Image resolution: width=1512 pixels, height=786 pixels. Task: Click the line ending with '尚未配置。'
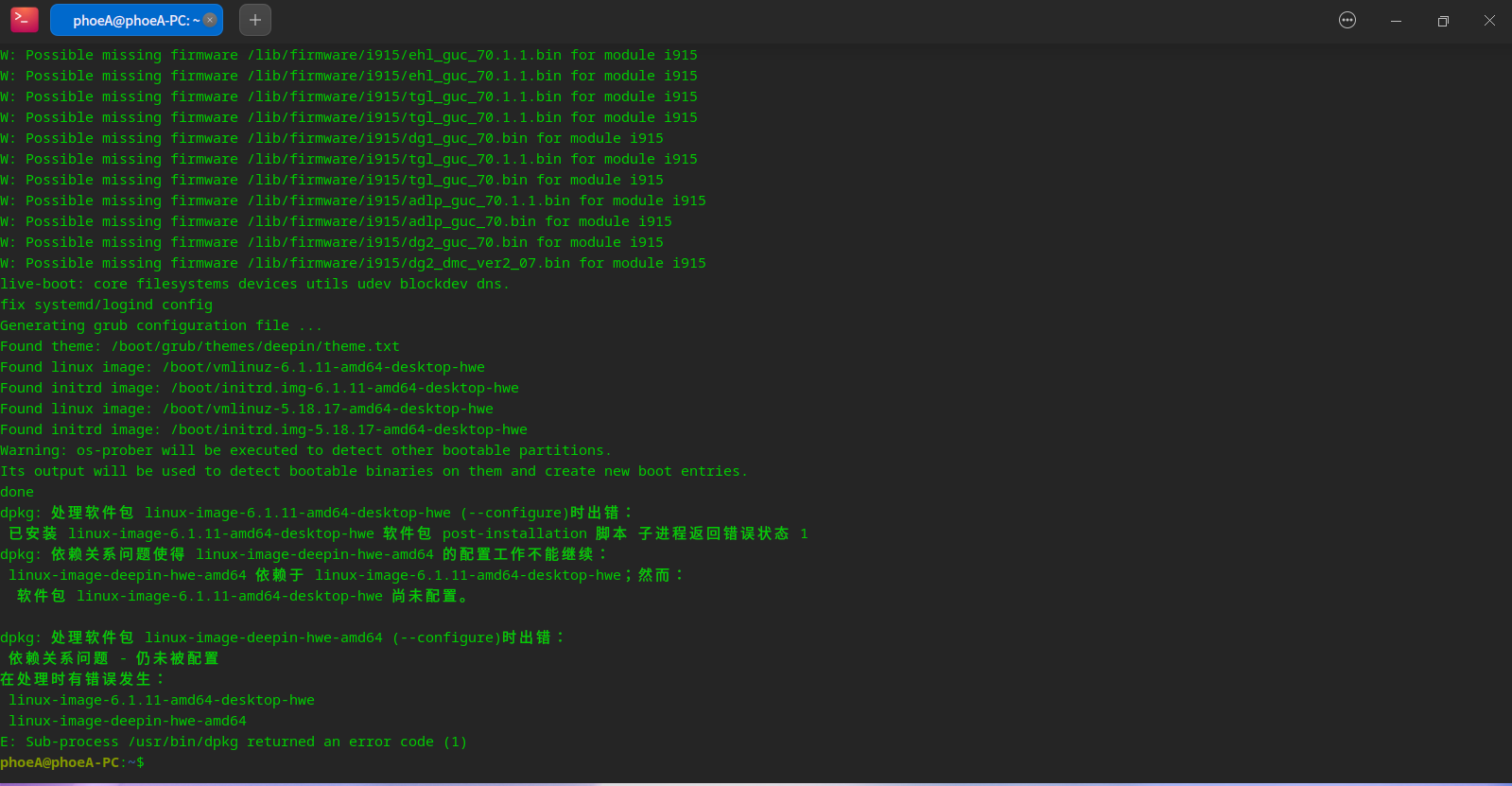[243, 596]
